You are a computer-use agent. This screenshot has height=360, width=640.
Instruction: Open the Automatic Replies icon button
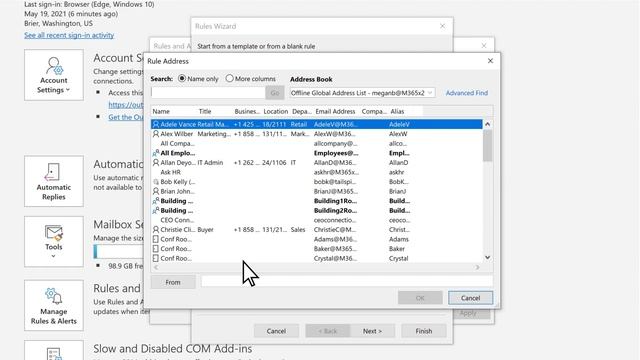click(x=54, y=181)
